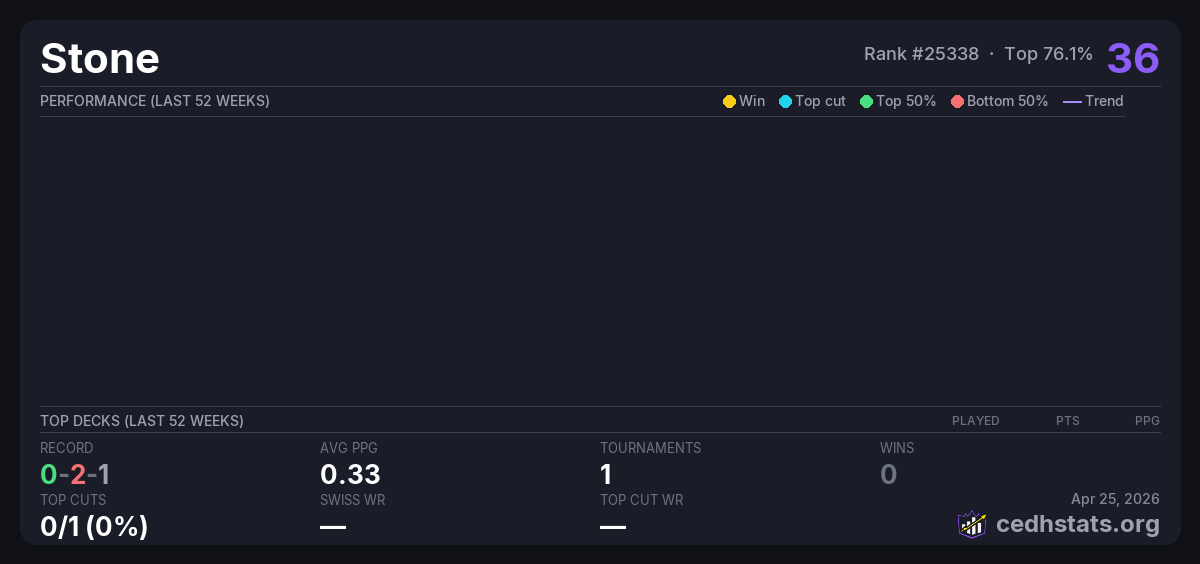Click the Rank #25338 text
The width and height of the screenshot is (1200, 564).
(921, 54)
